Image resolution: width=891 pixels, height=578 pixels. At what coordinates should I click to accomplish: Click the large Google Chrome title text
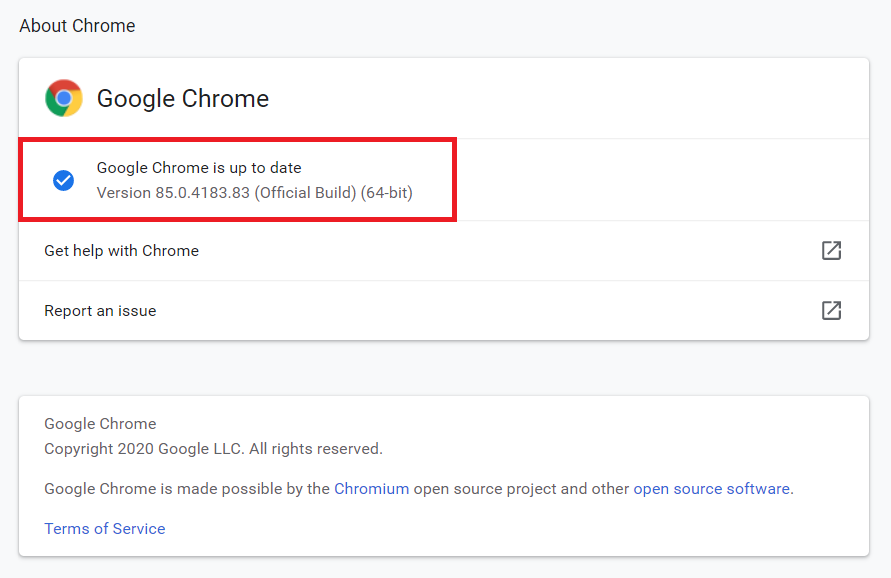[183, 99]
